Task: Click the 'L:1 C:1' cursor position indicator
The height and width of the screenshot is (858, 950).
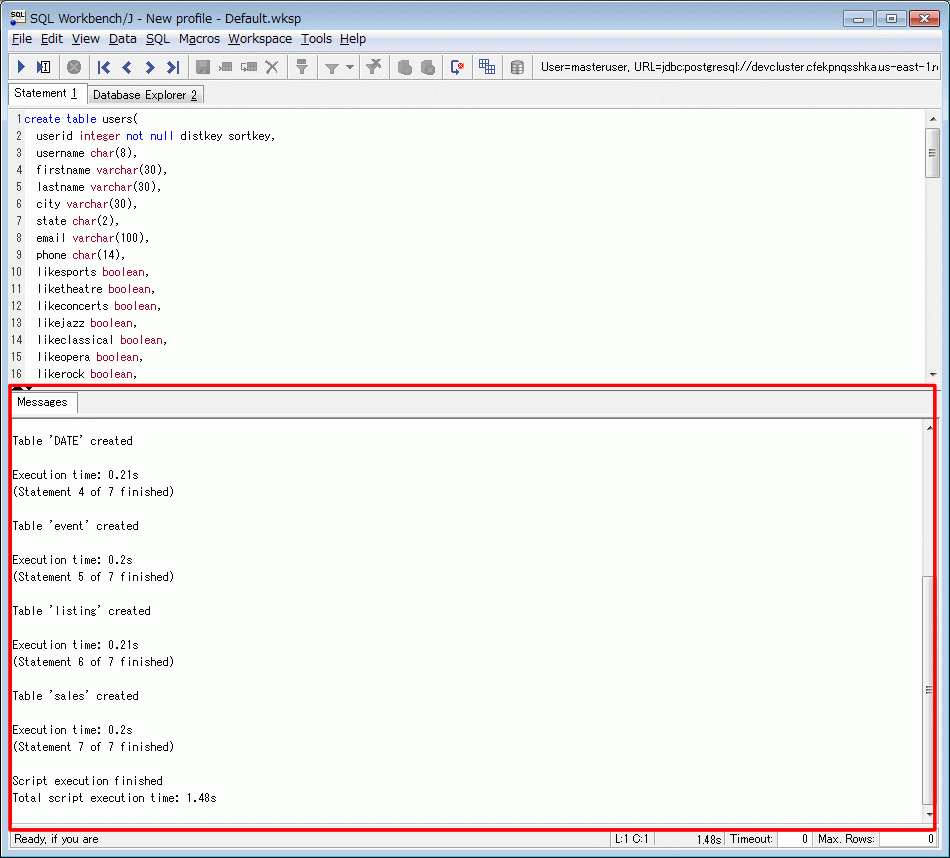Action: (632, 839)
